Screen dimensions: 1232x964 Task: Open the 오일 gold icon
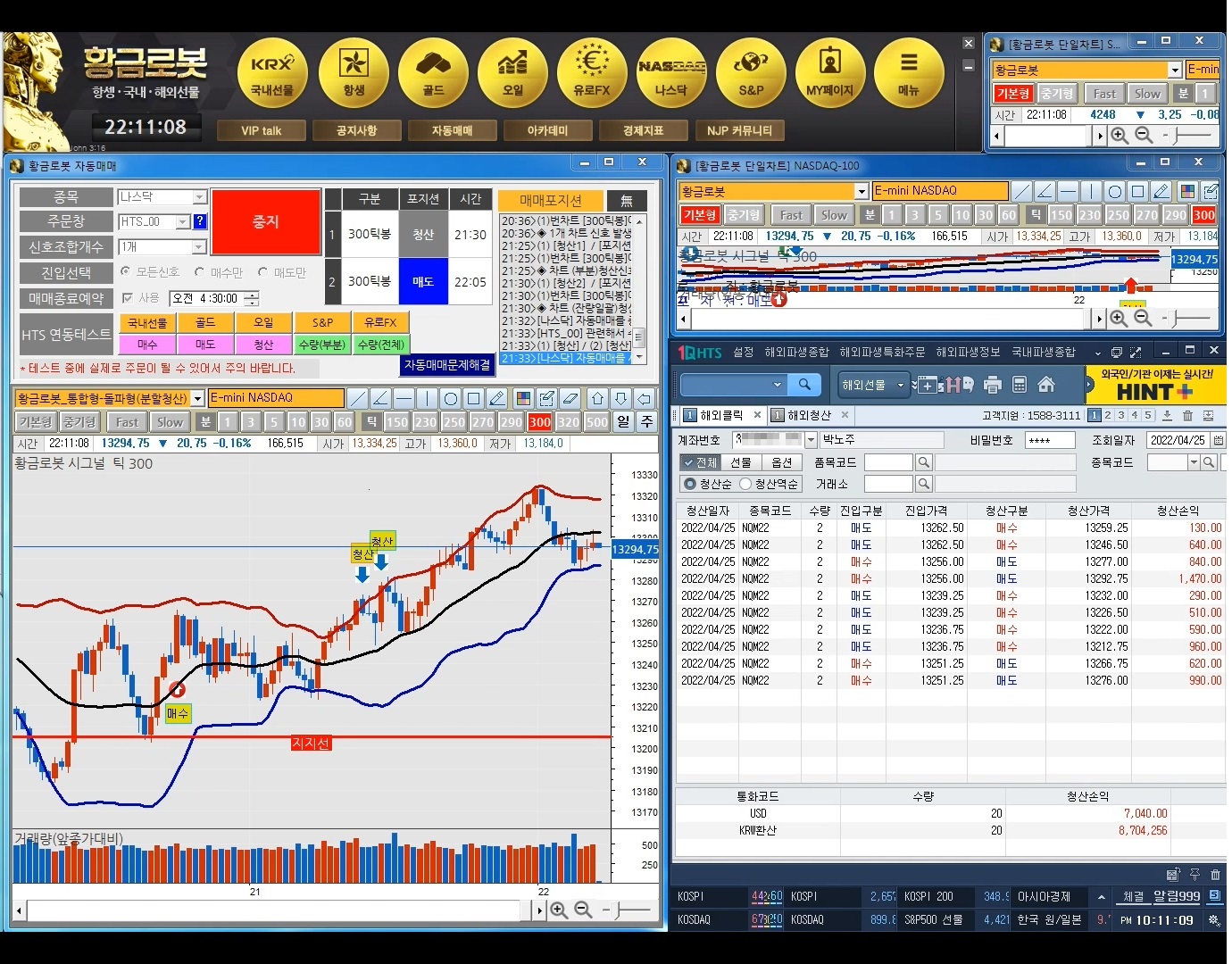(x=512, y=72)
